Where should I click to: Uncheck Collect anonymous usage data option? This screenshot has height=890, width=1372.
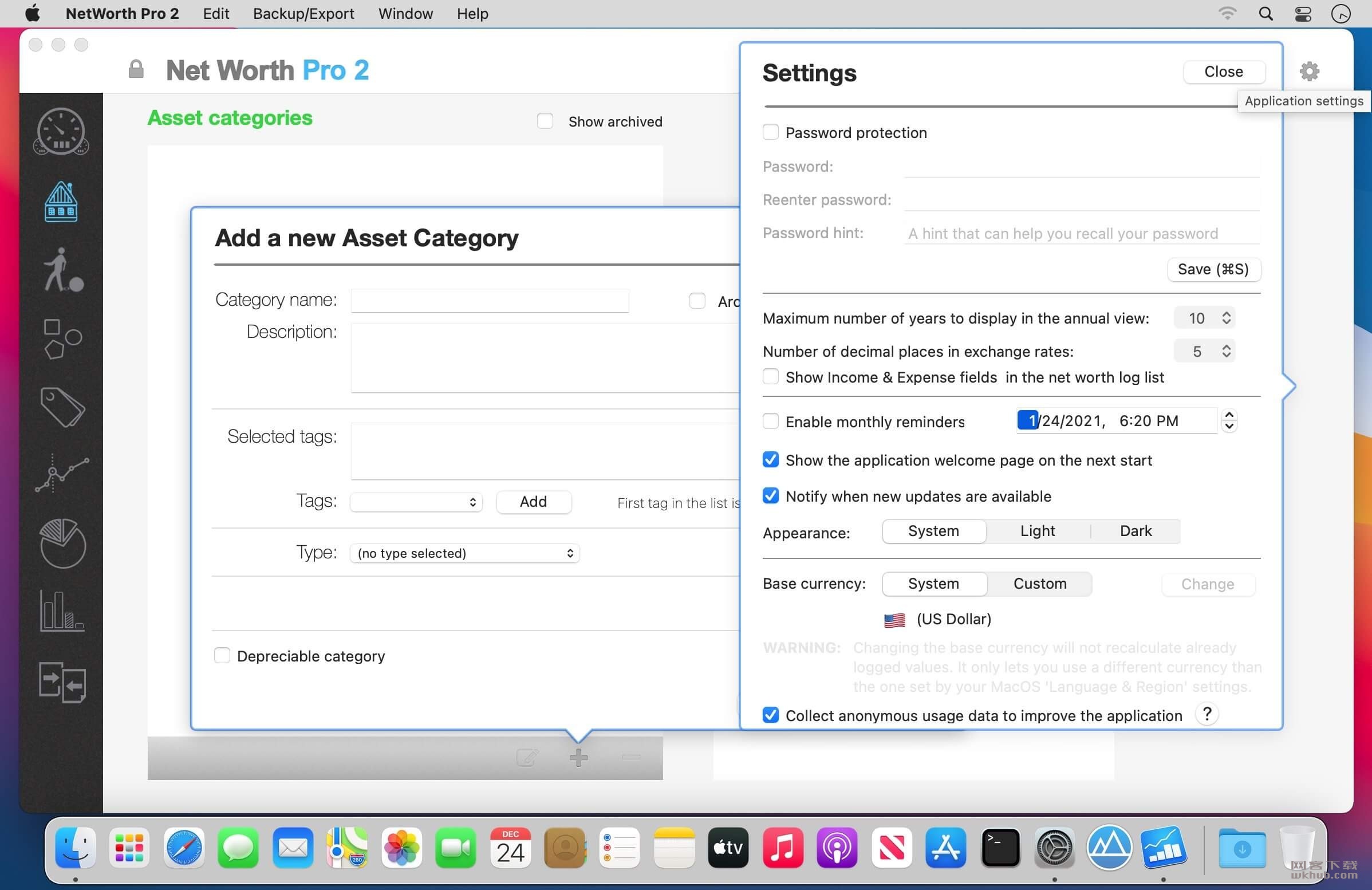tap(770, 715)
